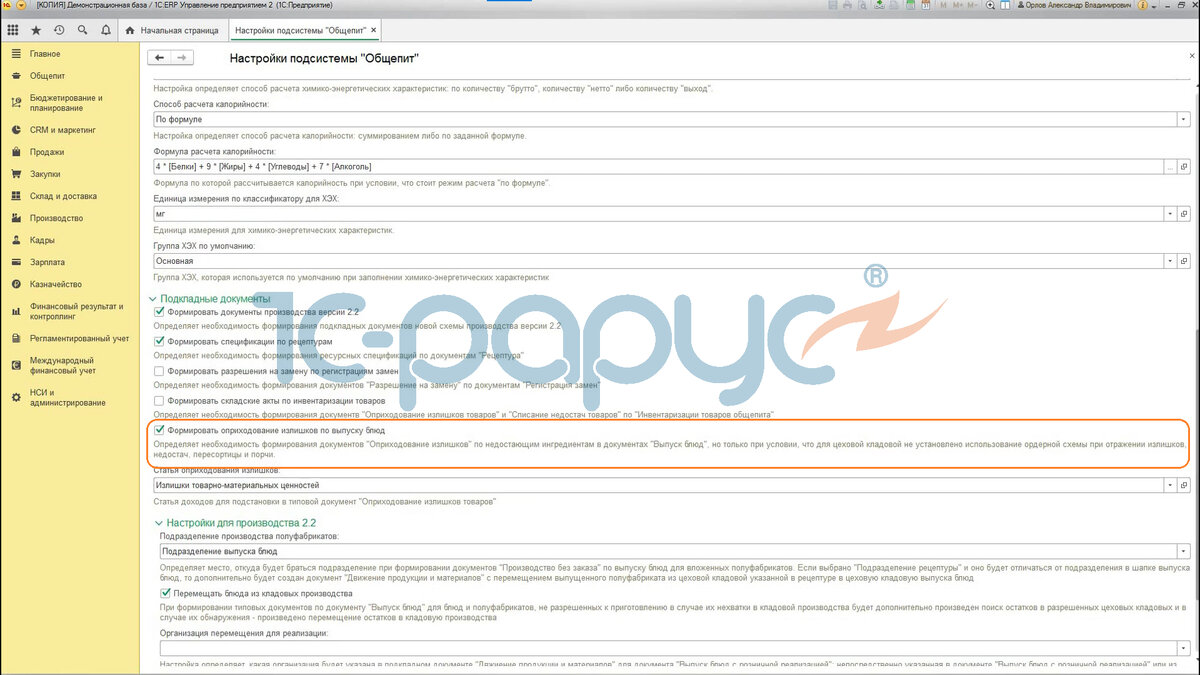The image size is (1200, 675).
Task: Open dropdown next to the information icon
Action: click(1154, 5)
